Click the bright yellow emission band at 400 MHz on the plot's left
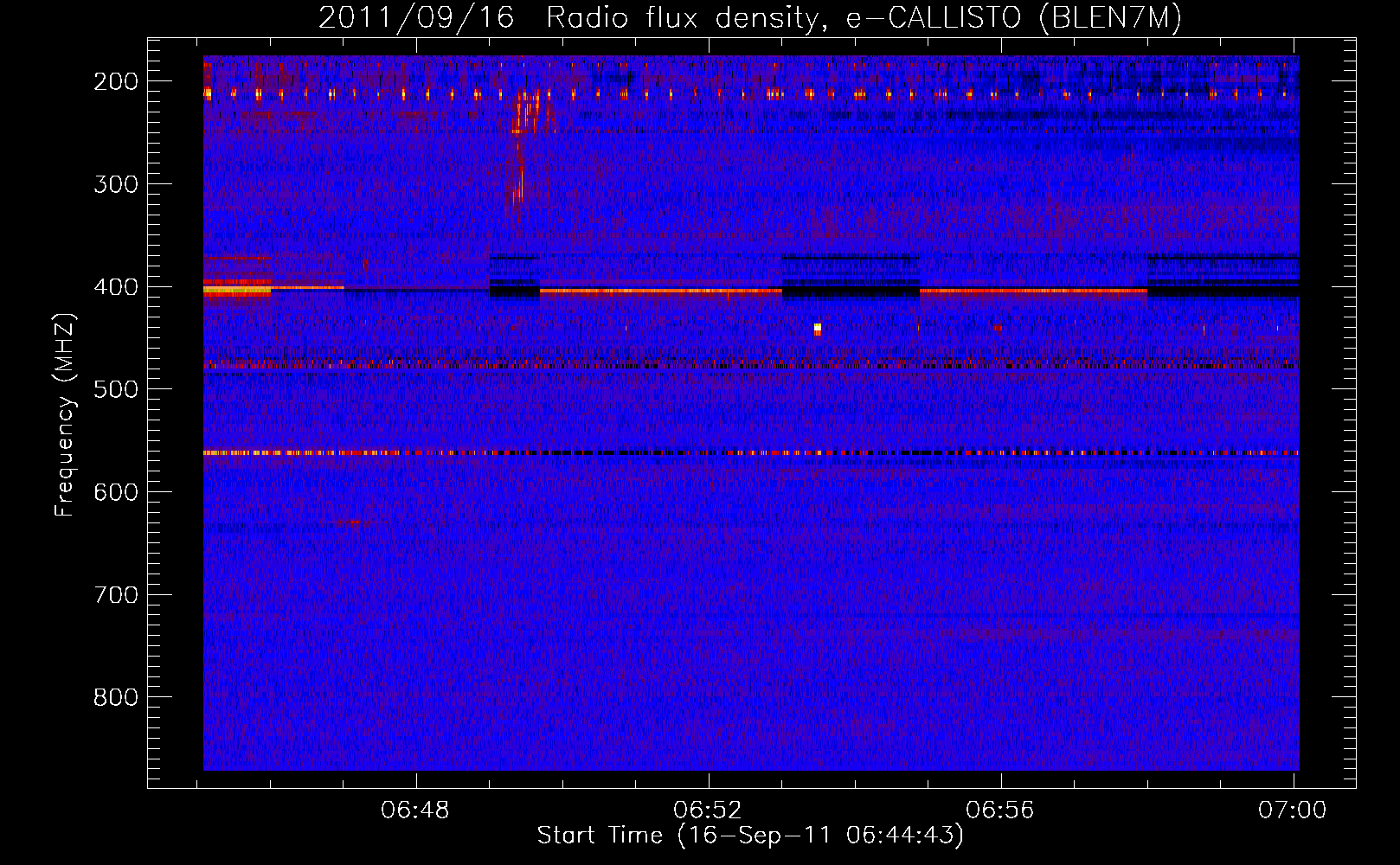The image size is (1400, 865). coord(237,292)
